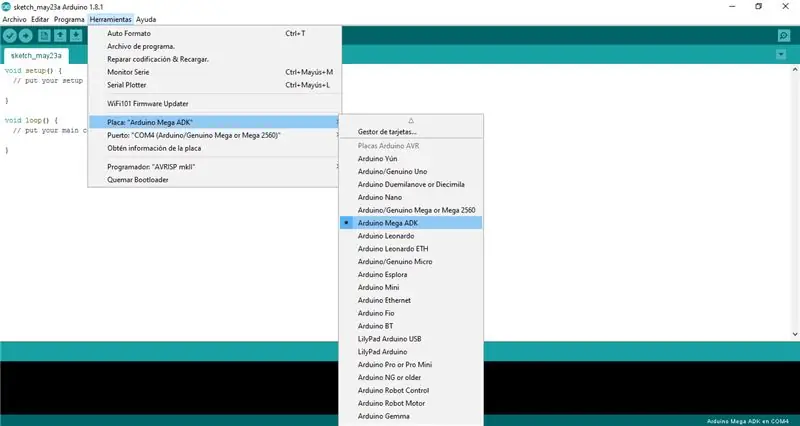Open Serial Monitor magnifier icon

[x=784, y=35]
